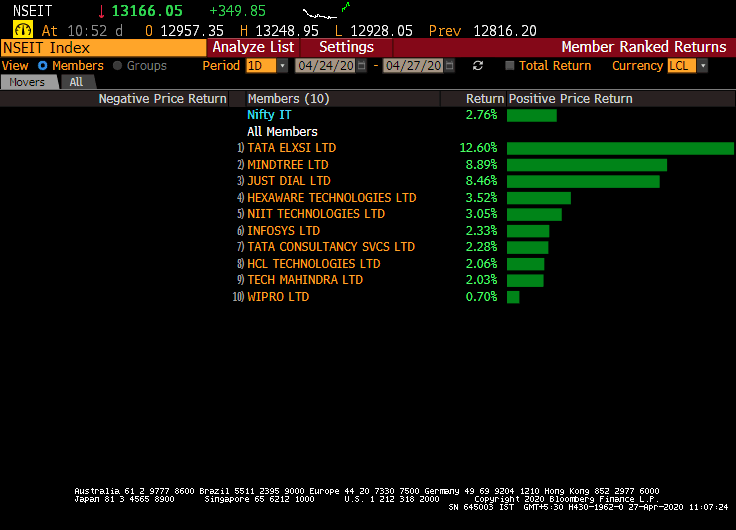Select the Groups radio button

click(117, 66)
